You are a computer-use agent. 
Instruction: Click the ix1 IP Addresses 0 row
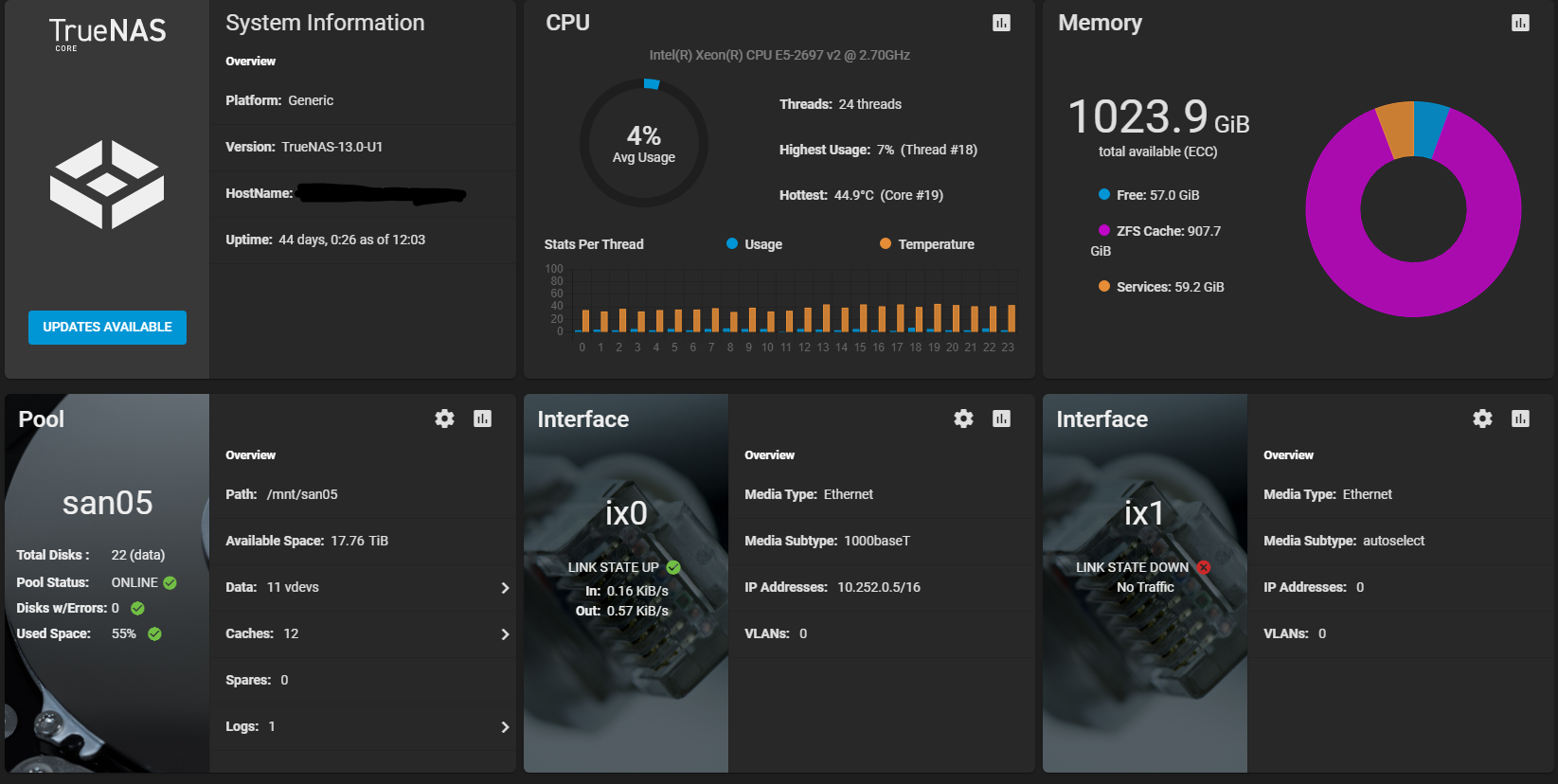(1401, 587)
